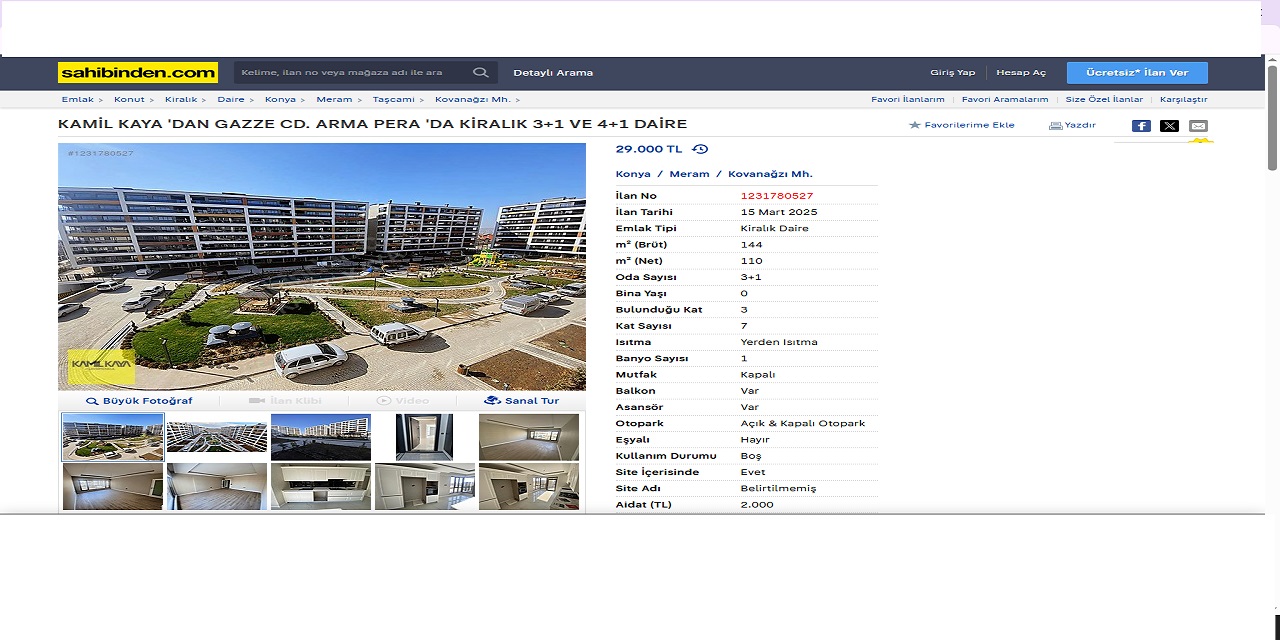This screenshot has height=640, width=1280.
Task: Select fifth thumbnail in top row
Action: pos(529,437)
